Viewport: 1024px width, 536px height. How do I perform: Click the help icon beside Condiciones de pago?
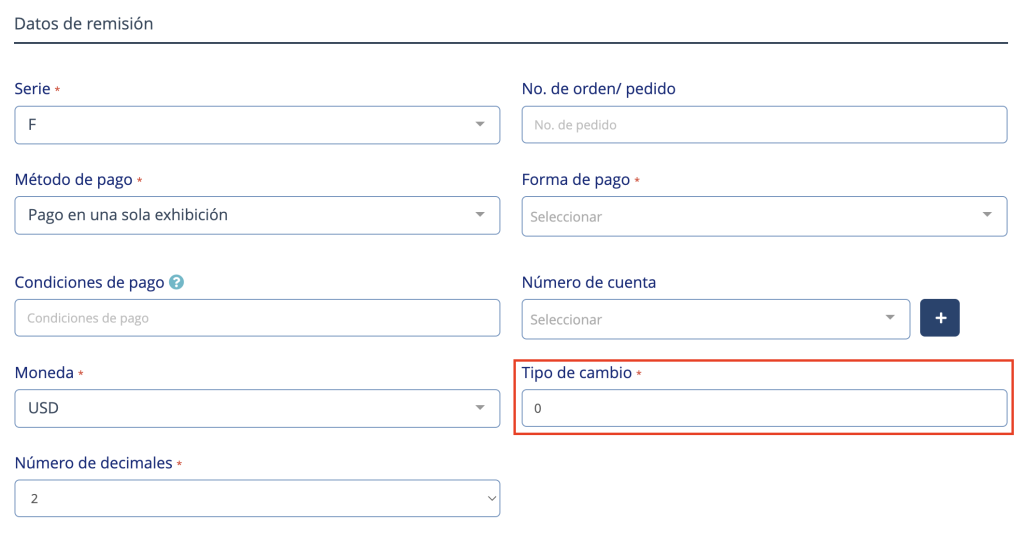point(177,283)
